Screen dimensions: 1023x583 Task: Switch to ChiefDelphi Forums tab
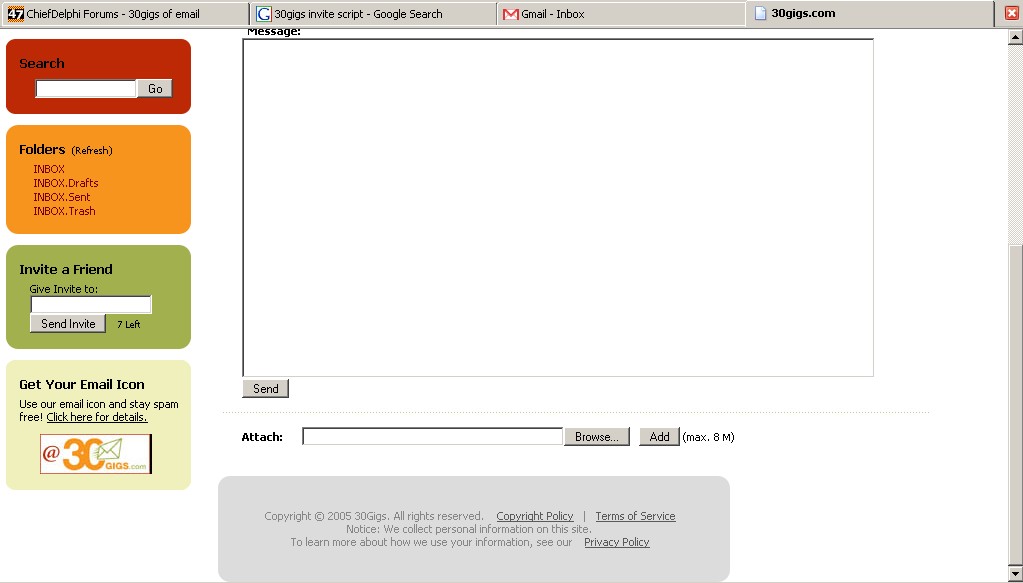coord(125,14)
